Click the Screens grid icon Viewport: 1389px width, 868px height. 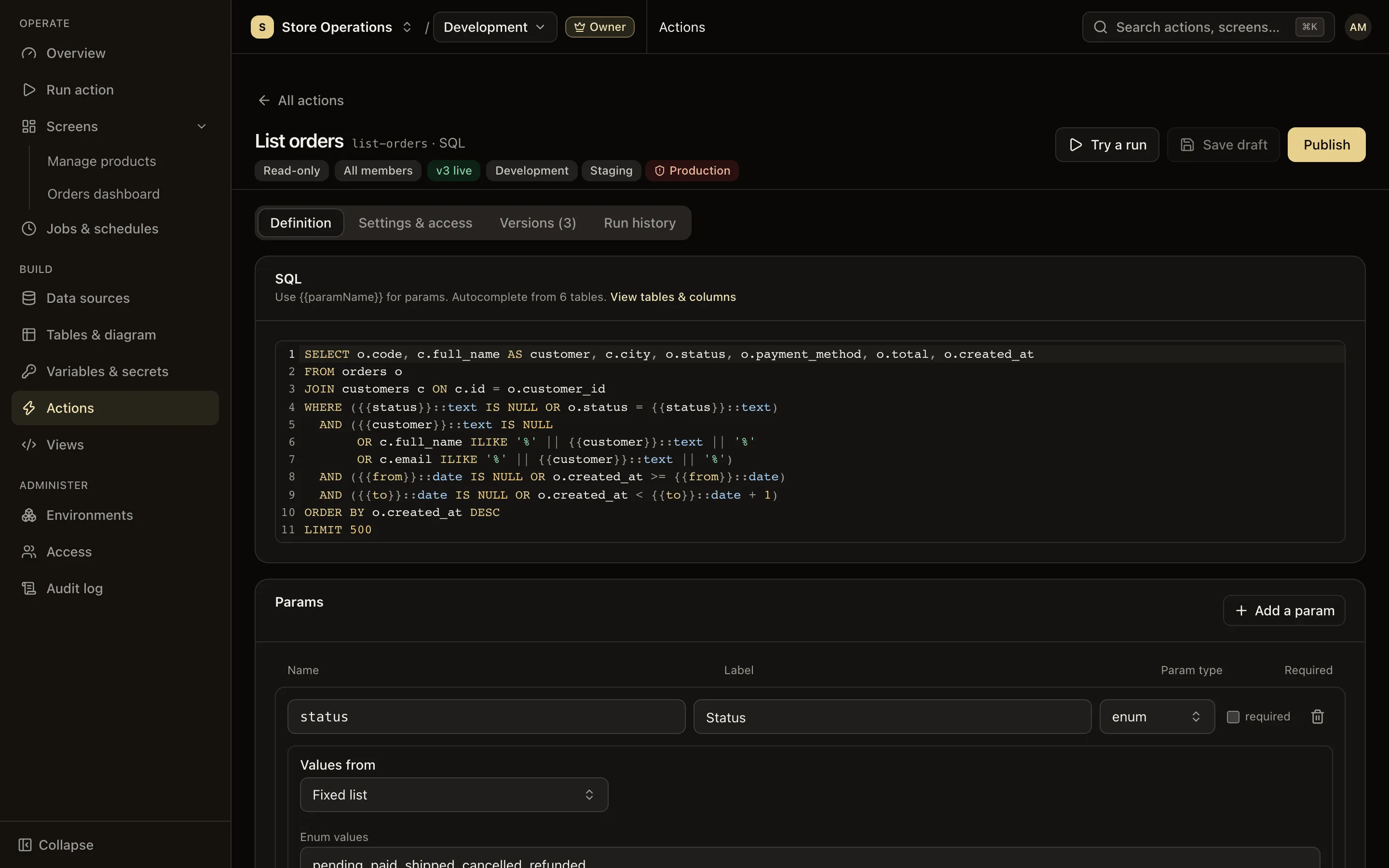(29, 126)
